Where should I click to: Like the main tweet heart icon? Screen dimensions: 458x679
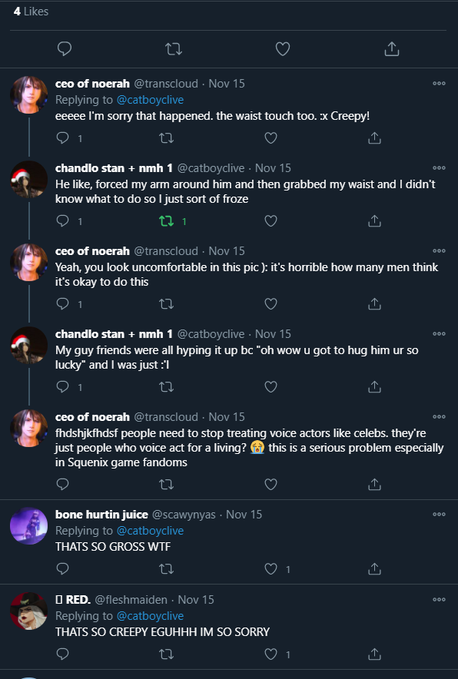(283, 48)
